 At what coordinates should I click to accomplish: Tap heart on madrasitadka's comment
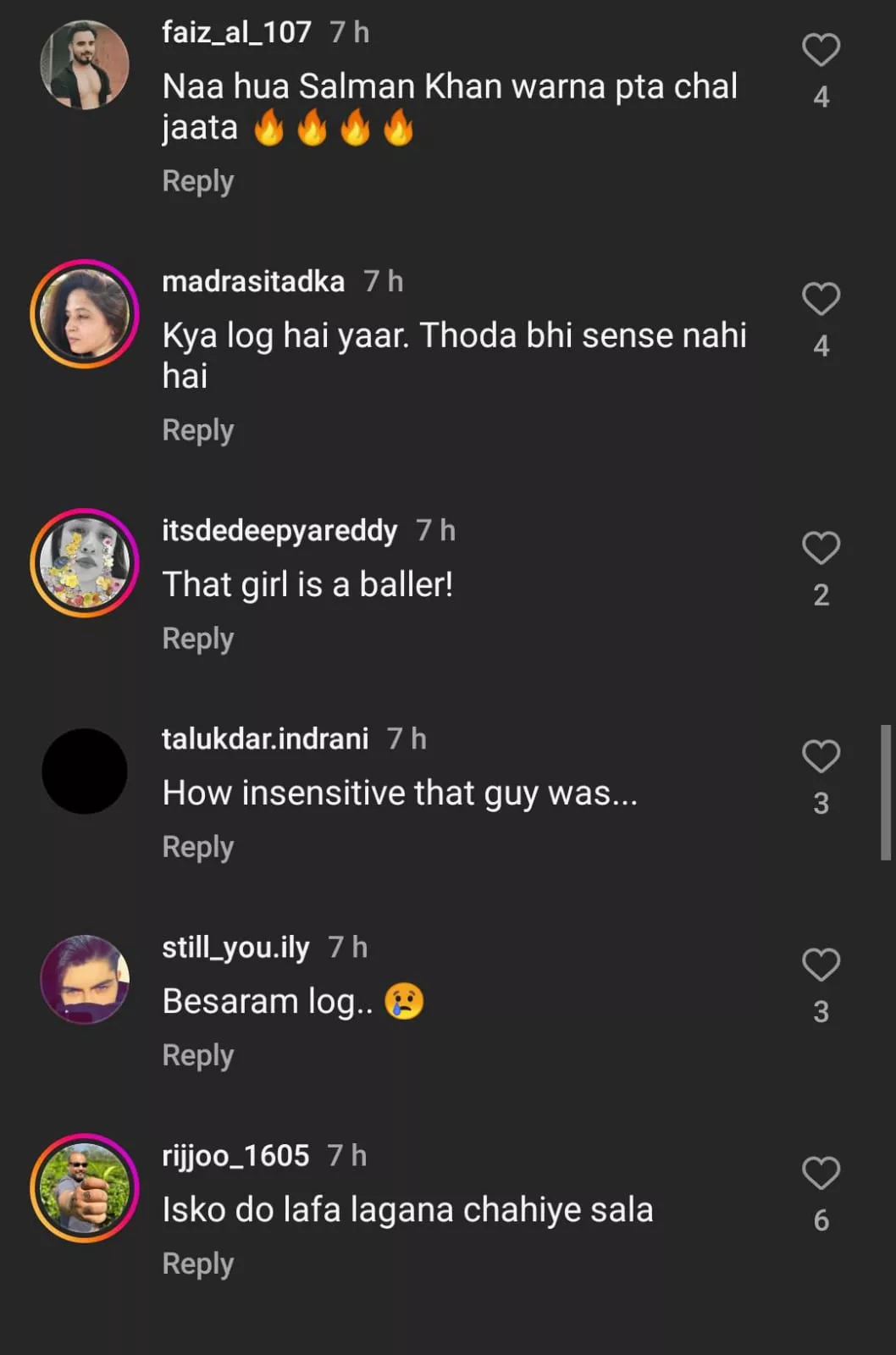point(821,299)
